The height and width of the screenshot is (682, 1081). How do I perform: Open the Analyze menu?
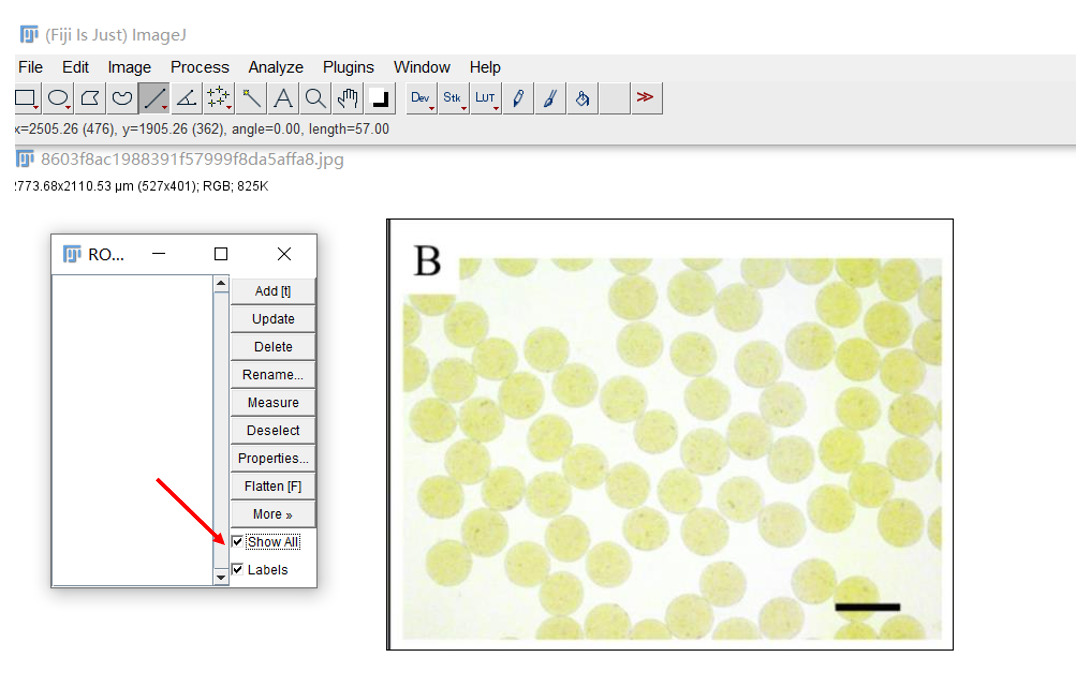(x=276, y=67)
